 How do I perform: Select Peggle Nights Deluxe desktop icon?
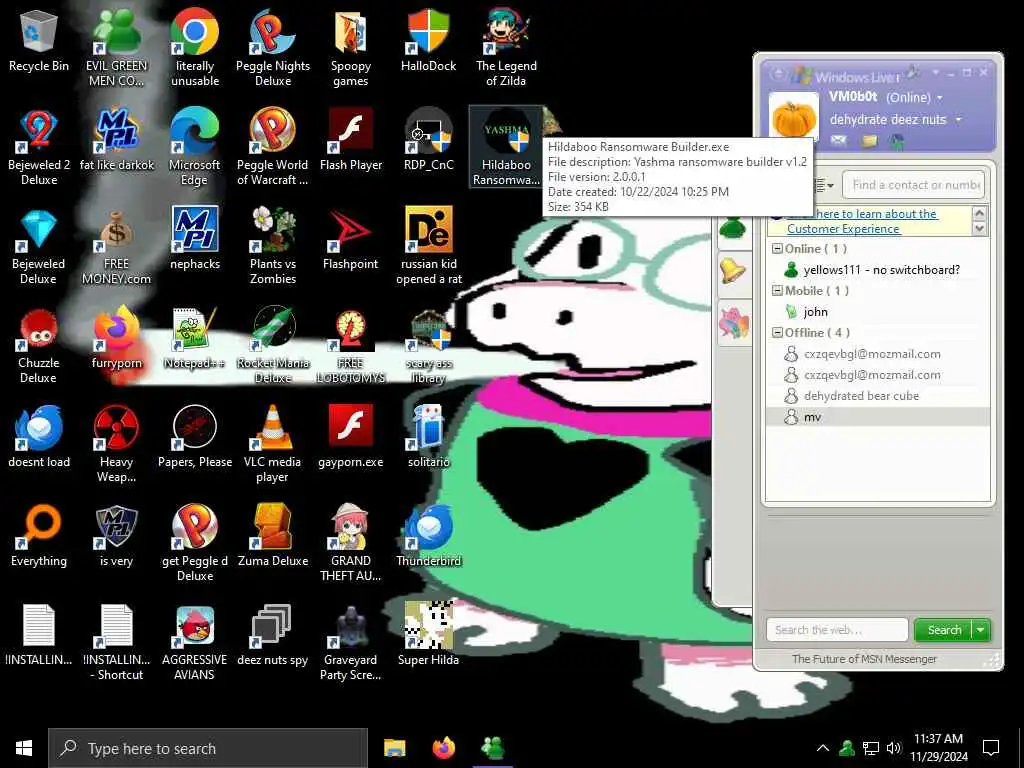click(x=273, y=47)
